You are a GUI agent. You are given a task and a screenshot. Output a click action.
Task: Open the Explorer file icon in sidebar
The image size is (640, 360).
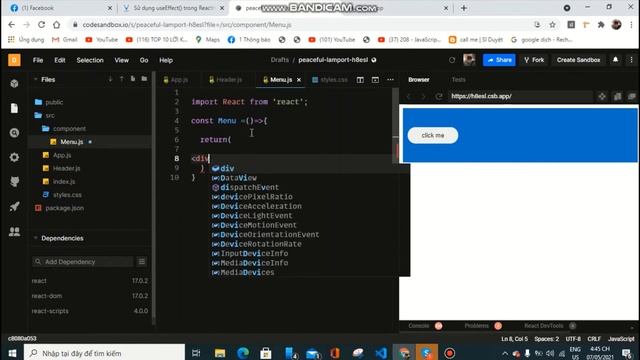(x=14, y=108)
